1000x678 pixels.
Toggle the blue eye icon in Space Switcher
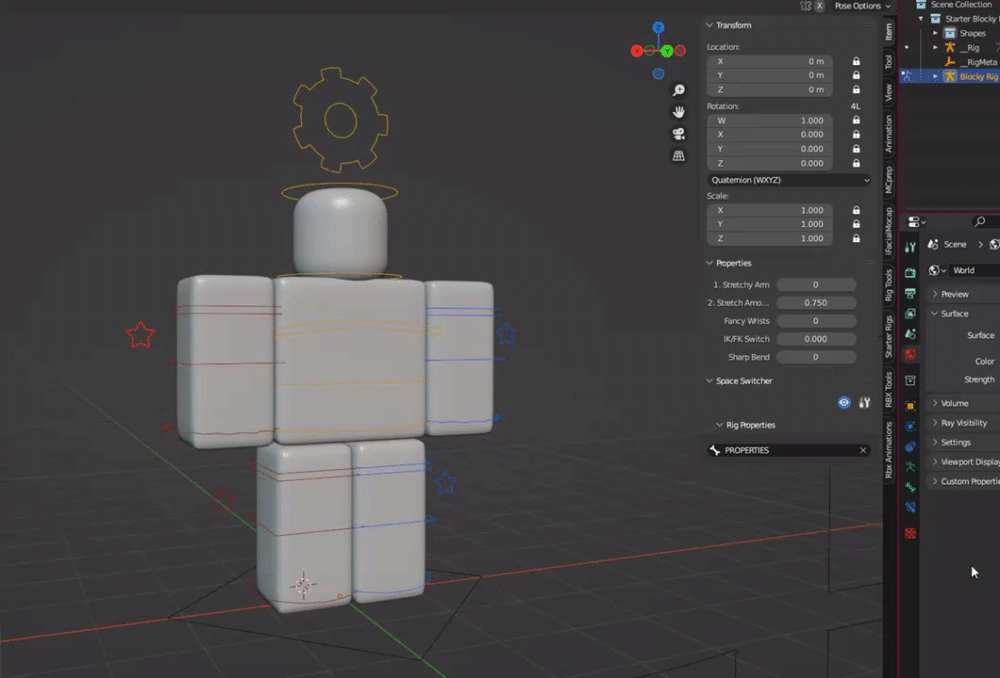click(844, 402)
